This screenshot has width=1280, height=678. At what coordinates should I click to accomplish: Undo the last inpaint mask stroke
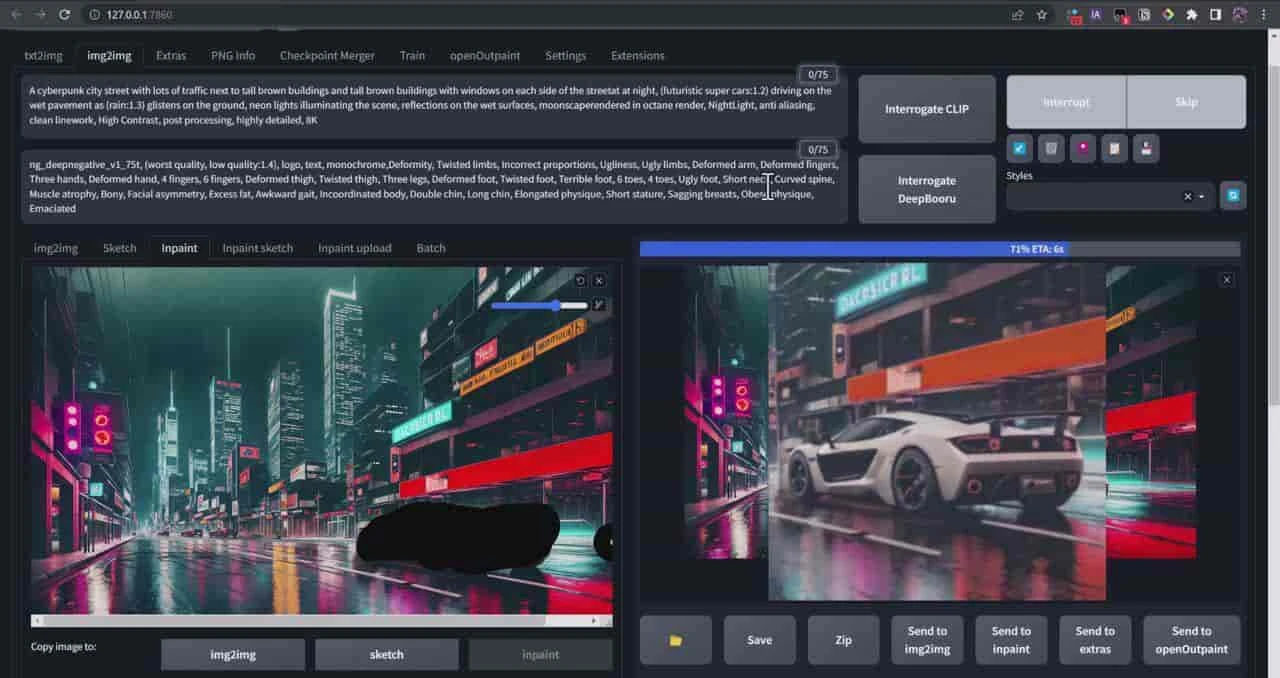580,281
